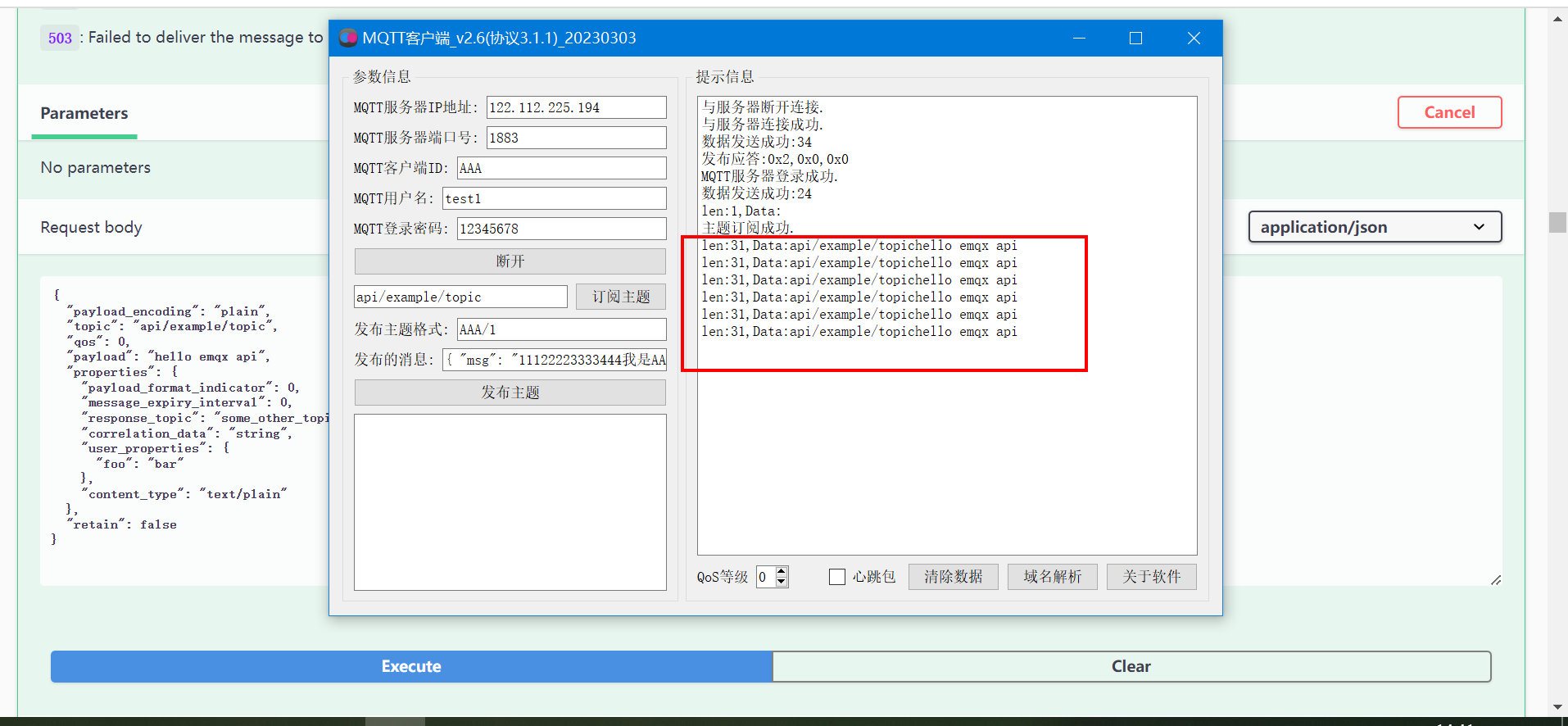The width and height of the screenshot is (1568, 726).
Task: Clear log with 清除数据 button
Action: [x=953, y=577]
